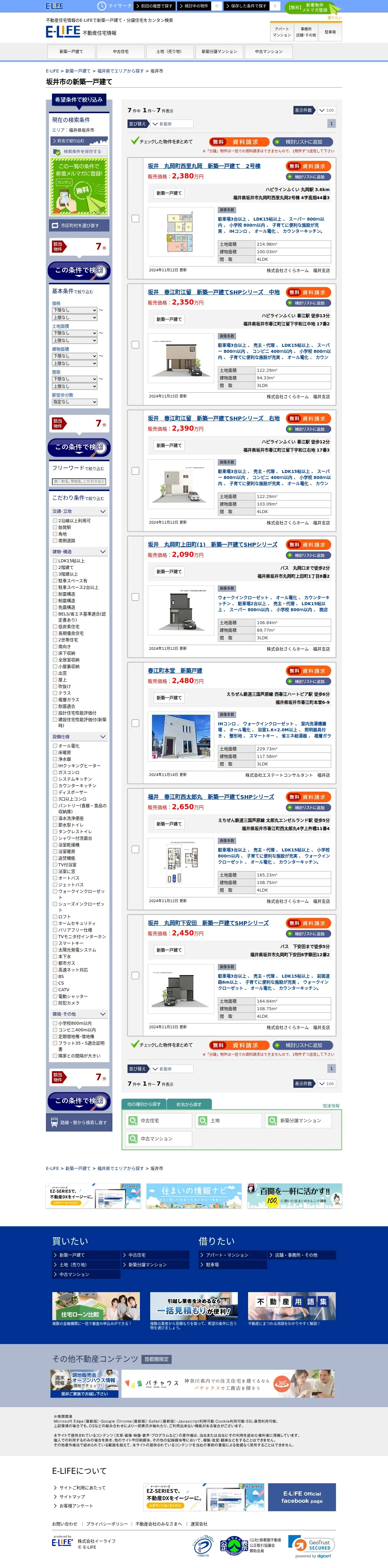
Task: Check the 春江町江留 中地 listing checkbox
Action: [135, 344]
